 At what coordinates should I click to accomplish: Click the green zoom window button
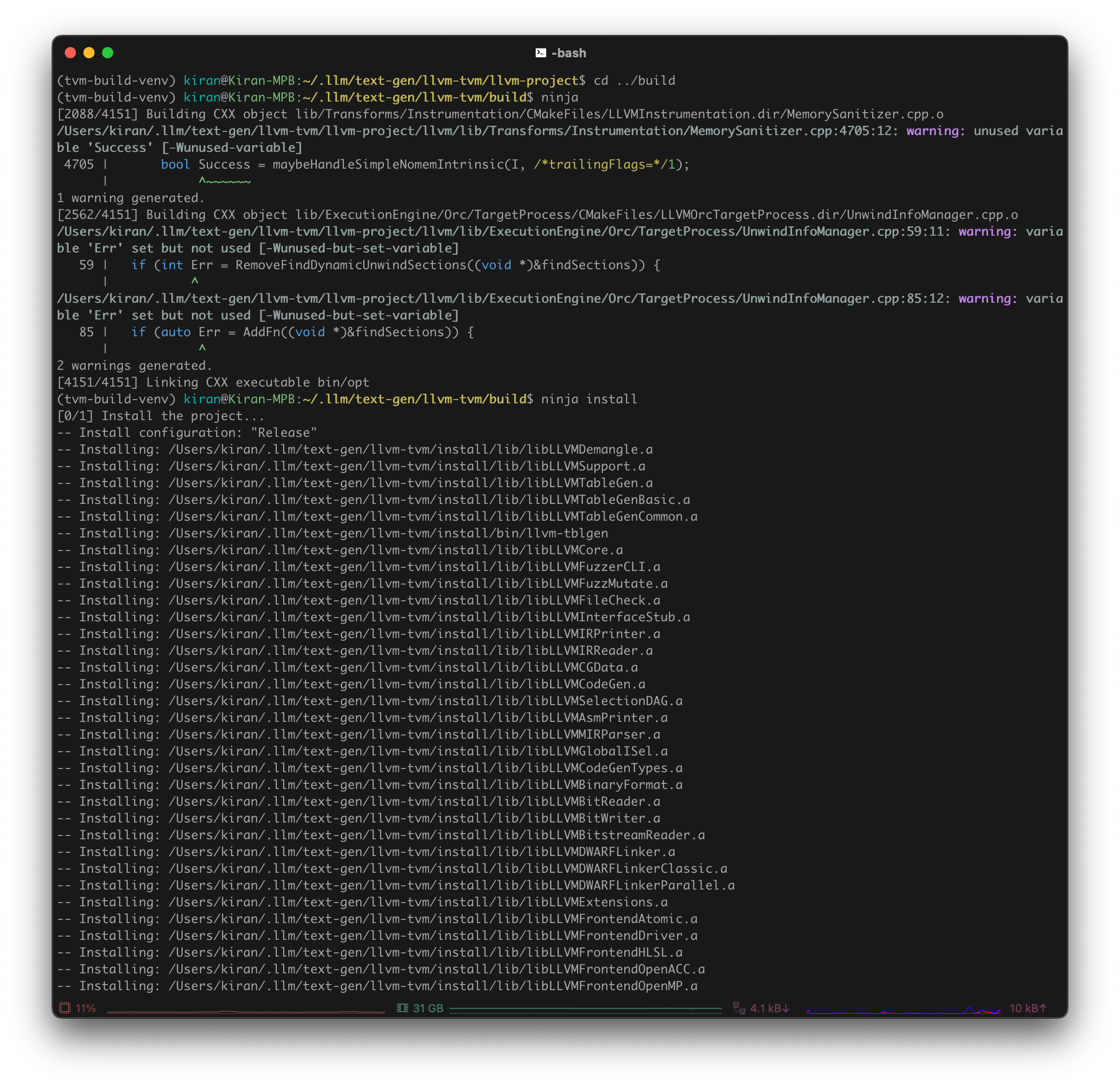tap(108, 53)
